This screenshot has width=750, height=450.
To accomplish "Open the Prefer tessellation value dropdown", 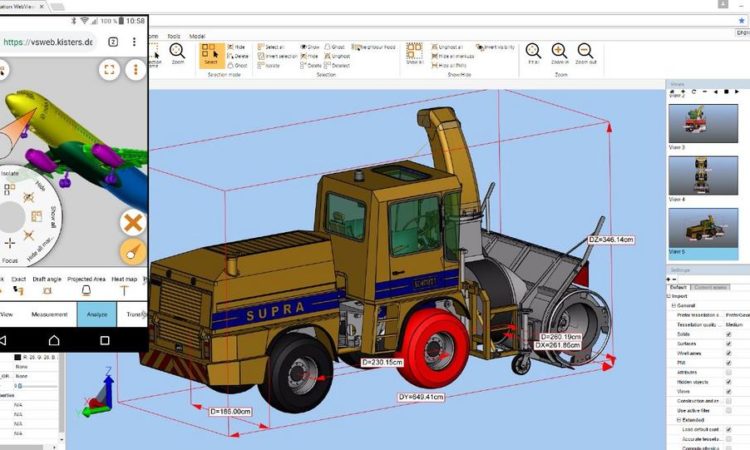I will click(737, 315).
